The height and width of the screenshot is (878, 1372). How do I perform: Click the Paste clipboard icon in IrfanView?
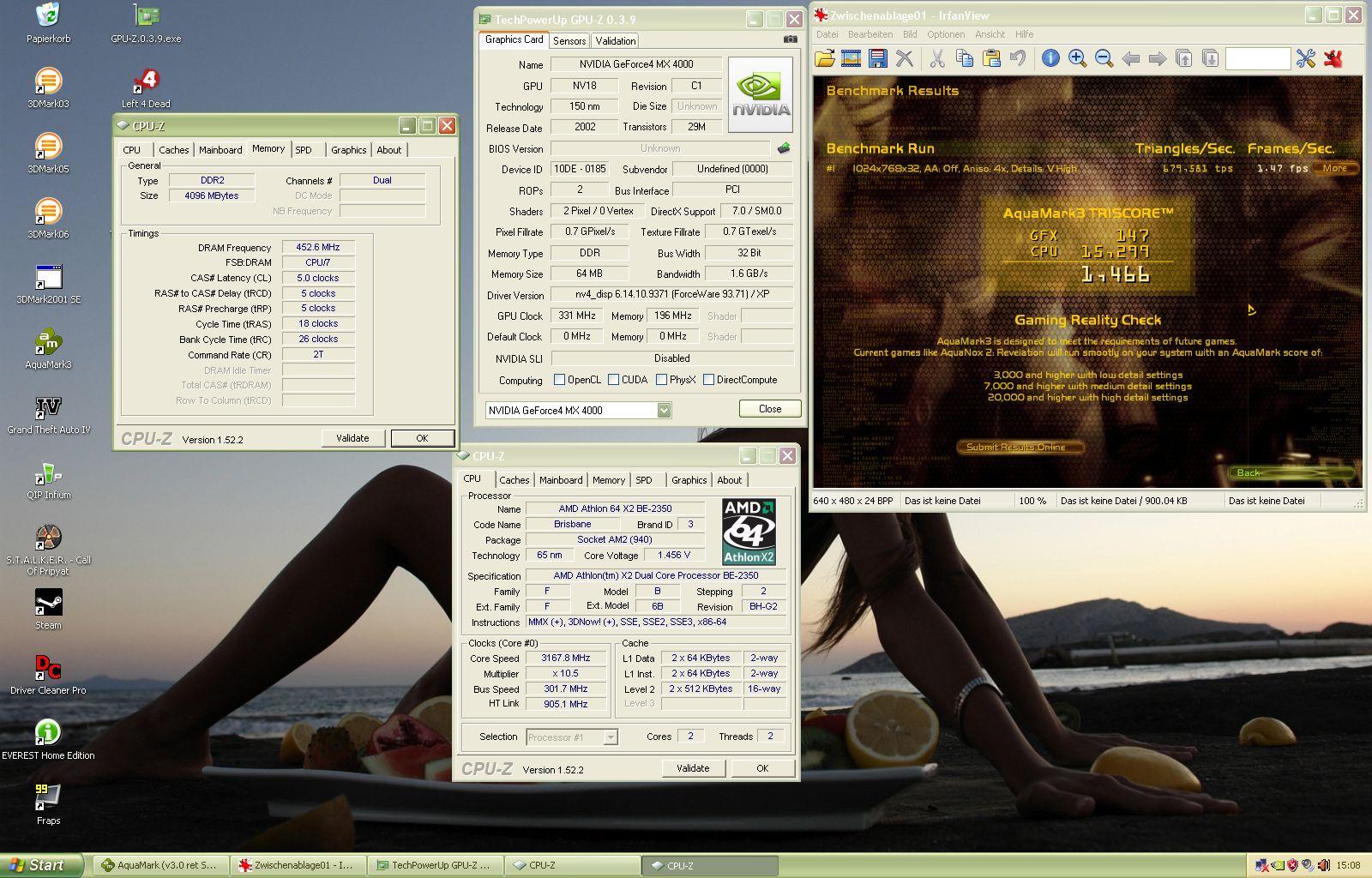(991, 58)
